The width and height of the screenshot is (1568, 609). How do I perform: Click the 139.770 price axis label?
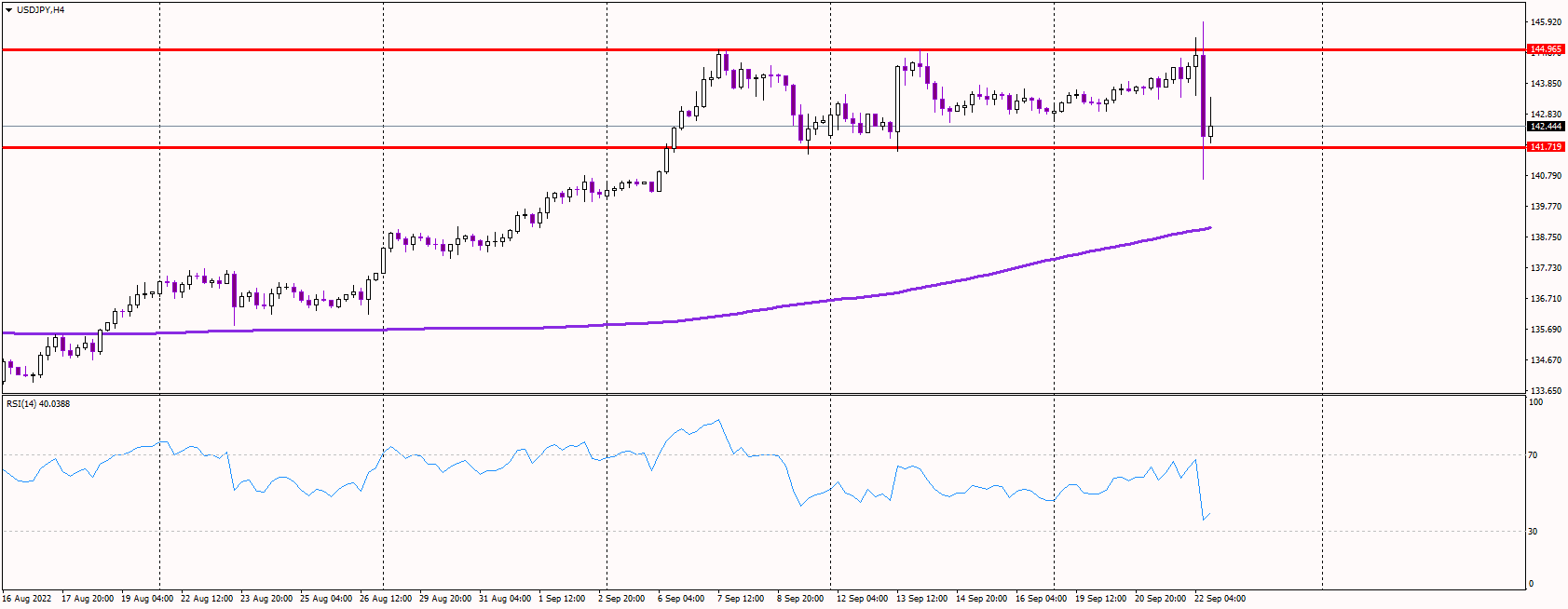[1546, 207]
